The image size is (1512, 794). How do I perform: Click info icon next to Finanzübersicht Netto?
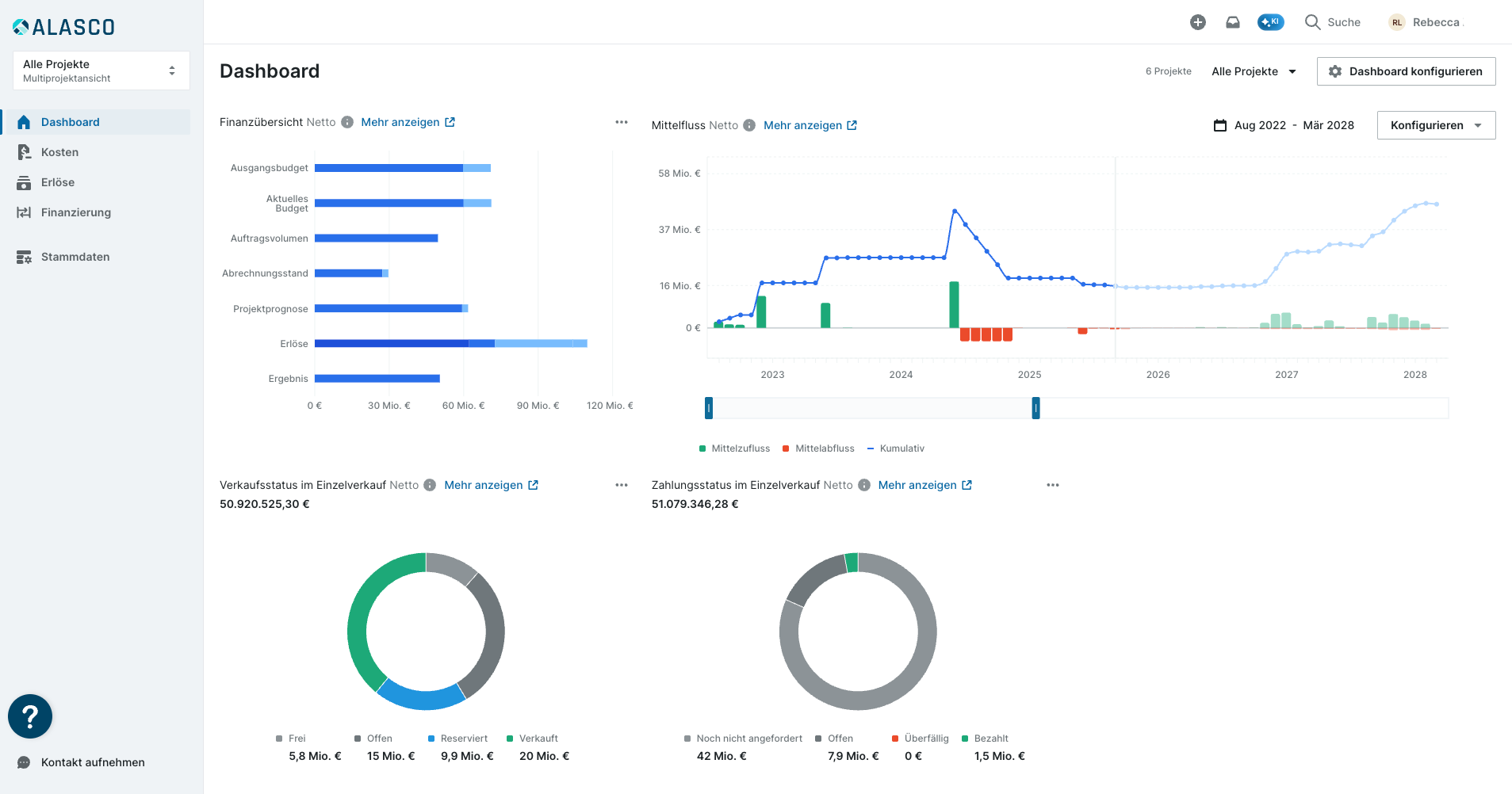pyautogui.click(x=347, y=122)
